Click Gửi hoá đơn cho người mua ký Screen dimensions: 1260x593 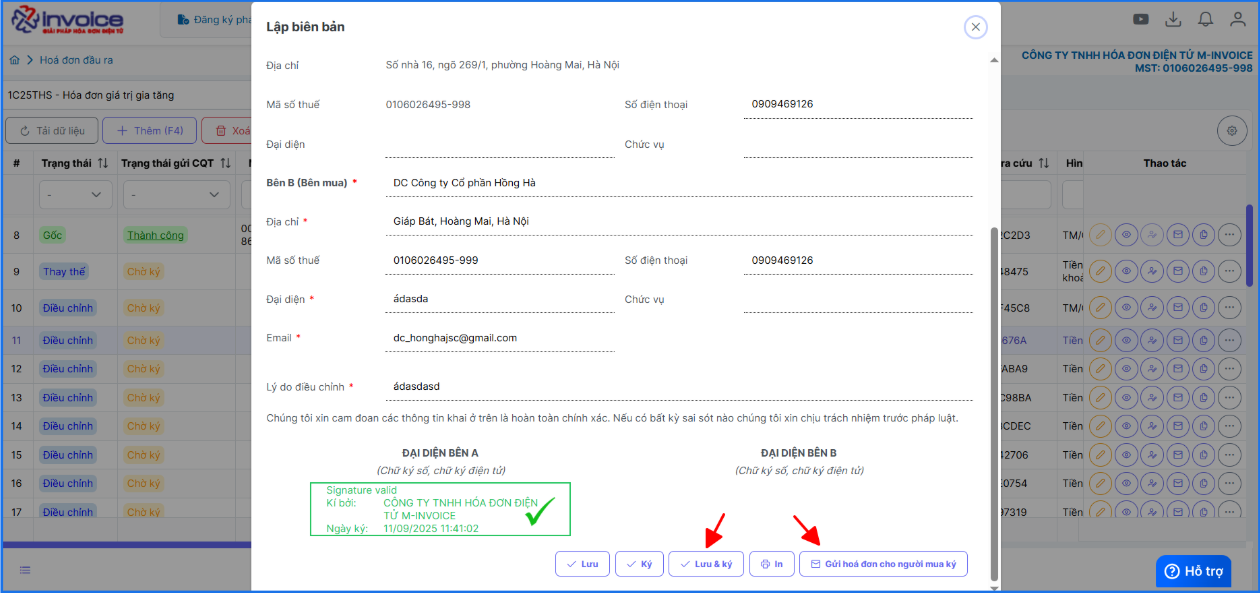pos(883,564)
